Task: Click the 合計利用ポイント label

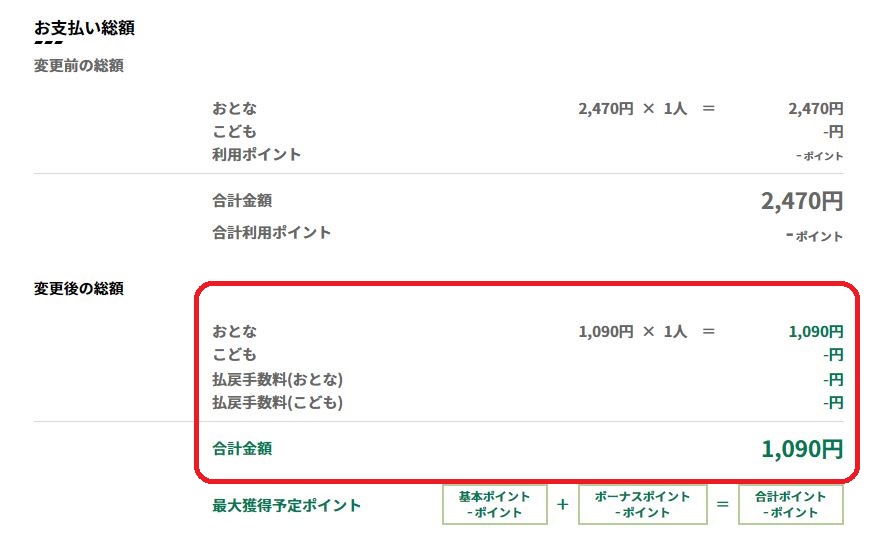Action: 271,232
